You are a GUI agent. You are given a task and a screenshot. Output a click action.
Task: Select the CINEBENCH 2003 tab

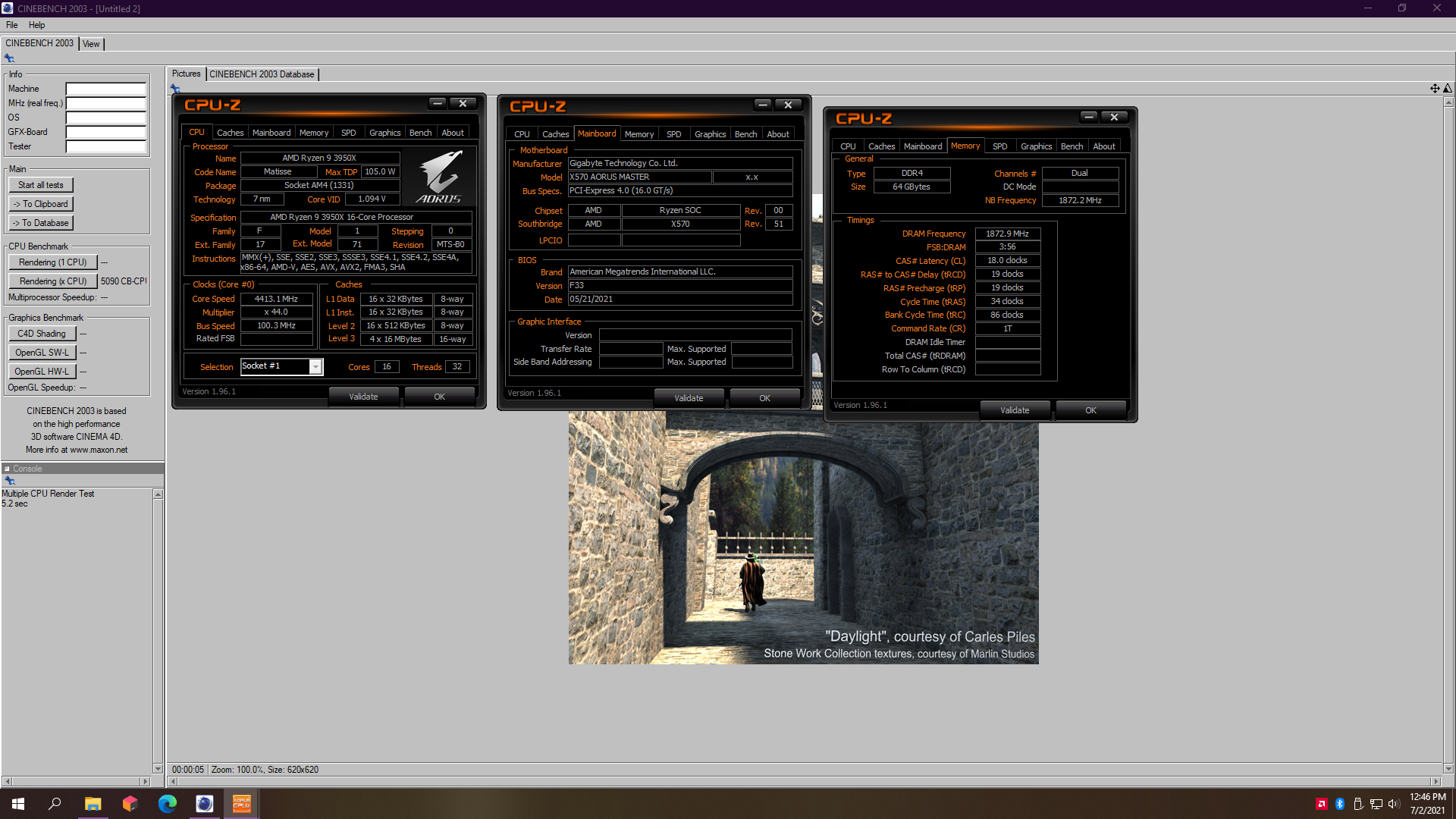coord(39,43)
